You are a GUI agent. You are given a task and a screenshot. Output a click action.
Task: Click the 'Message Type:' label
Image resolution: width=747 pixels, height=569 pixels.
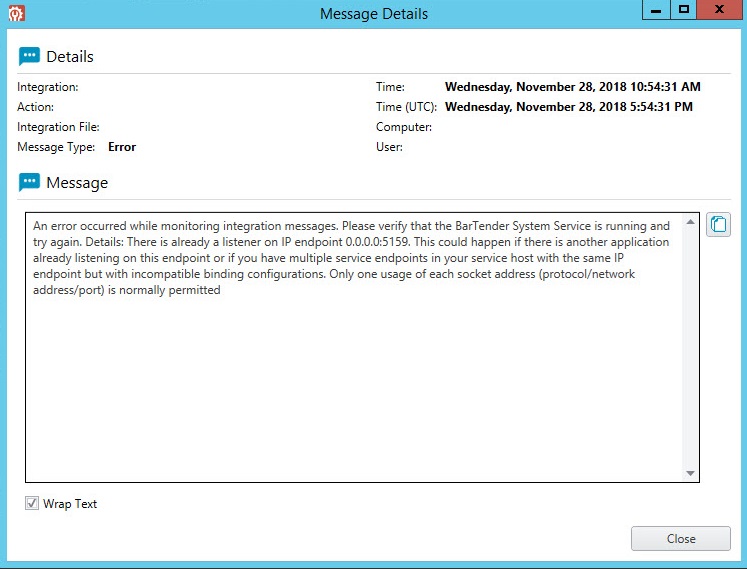tap(56, 147)
